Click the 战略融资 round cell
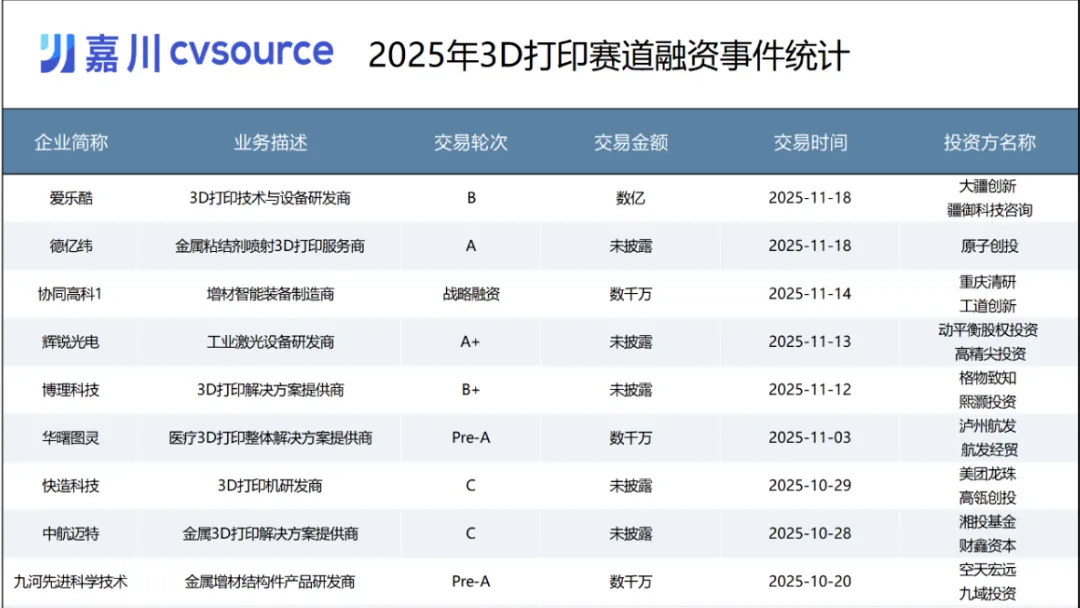The image size is (1080, 608). pos(471,294)
